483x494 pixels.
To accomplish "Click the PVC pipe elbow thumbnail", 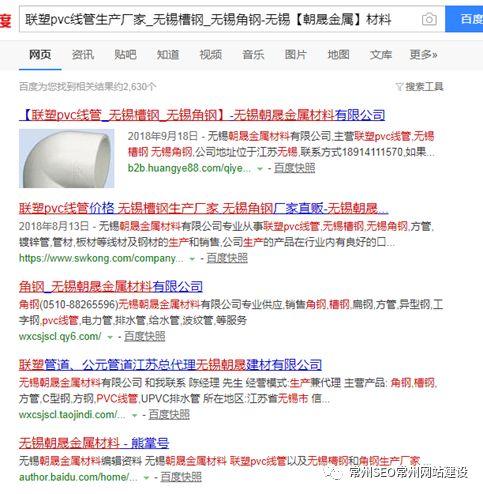I will click(x=67, y=159).
